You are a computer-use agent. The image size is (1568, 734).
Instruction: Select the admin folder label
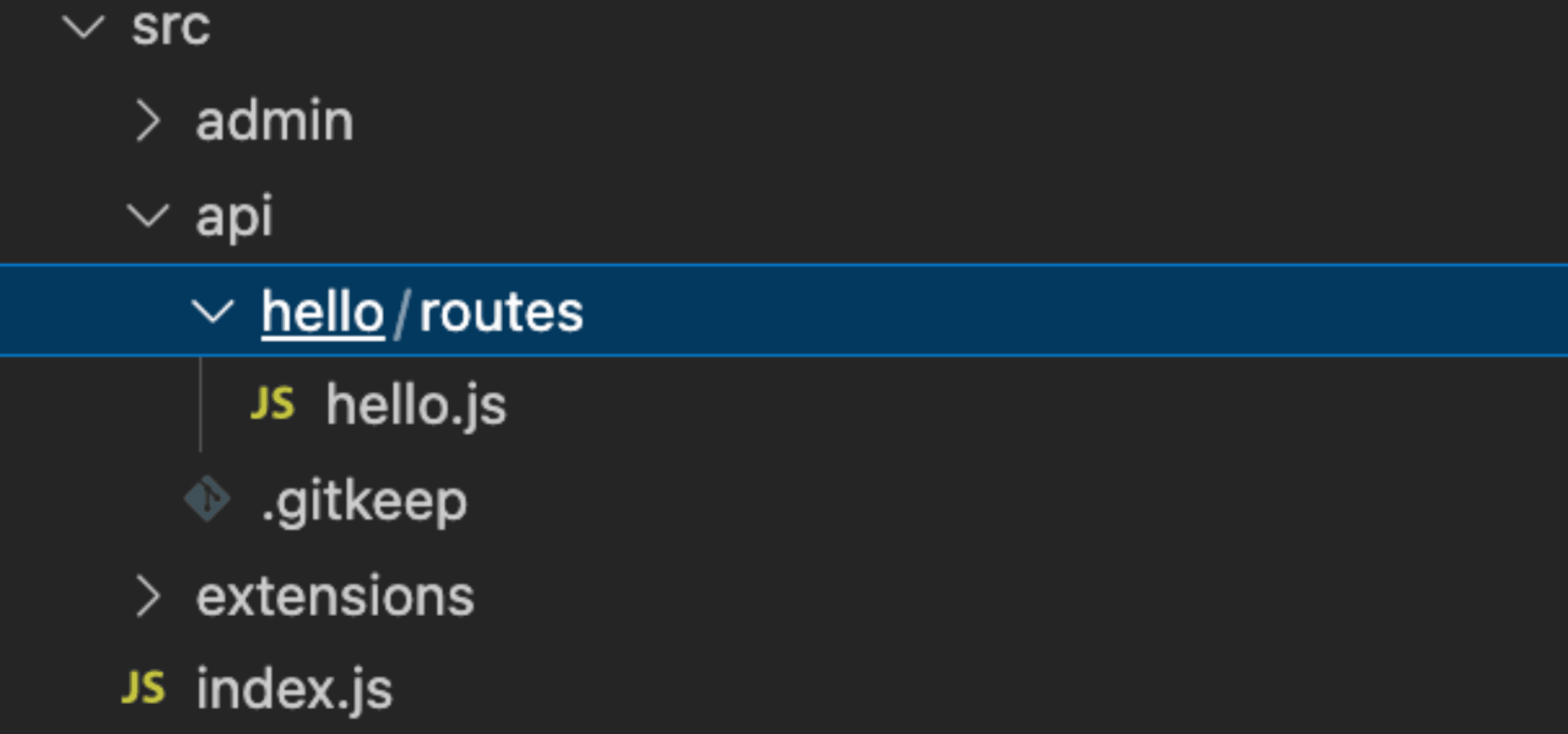275,121
